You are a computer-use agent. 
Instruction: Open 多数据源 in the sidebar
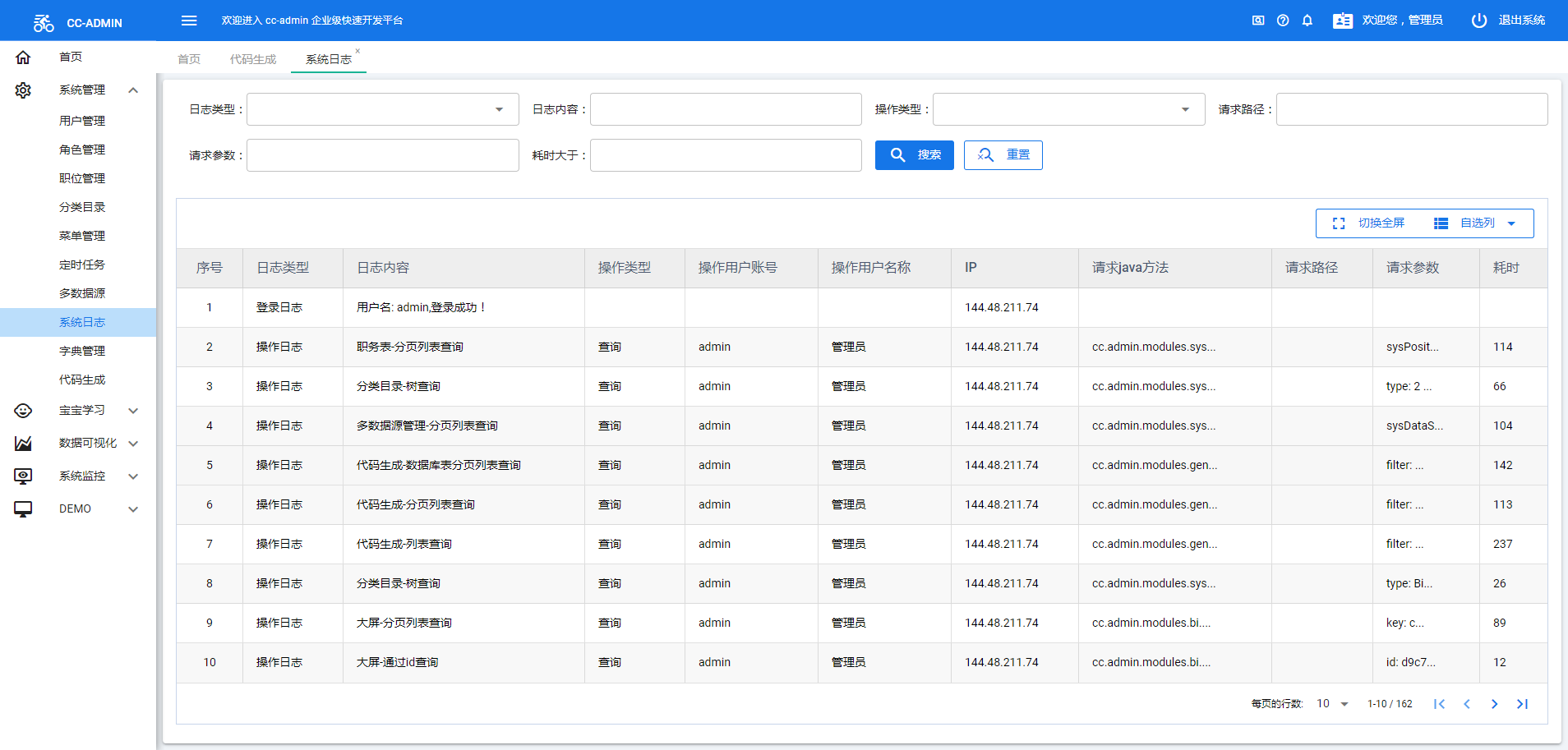[x=82, y=293]
